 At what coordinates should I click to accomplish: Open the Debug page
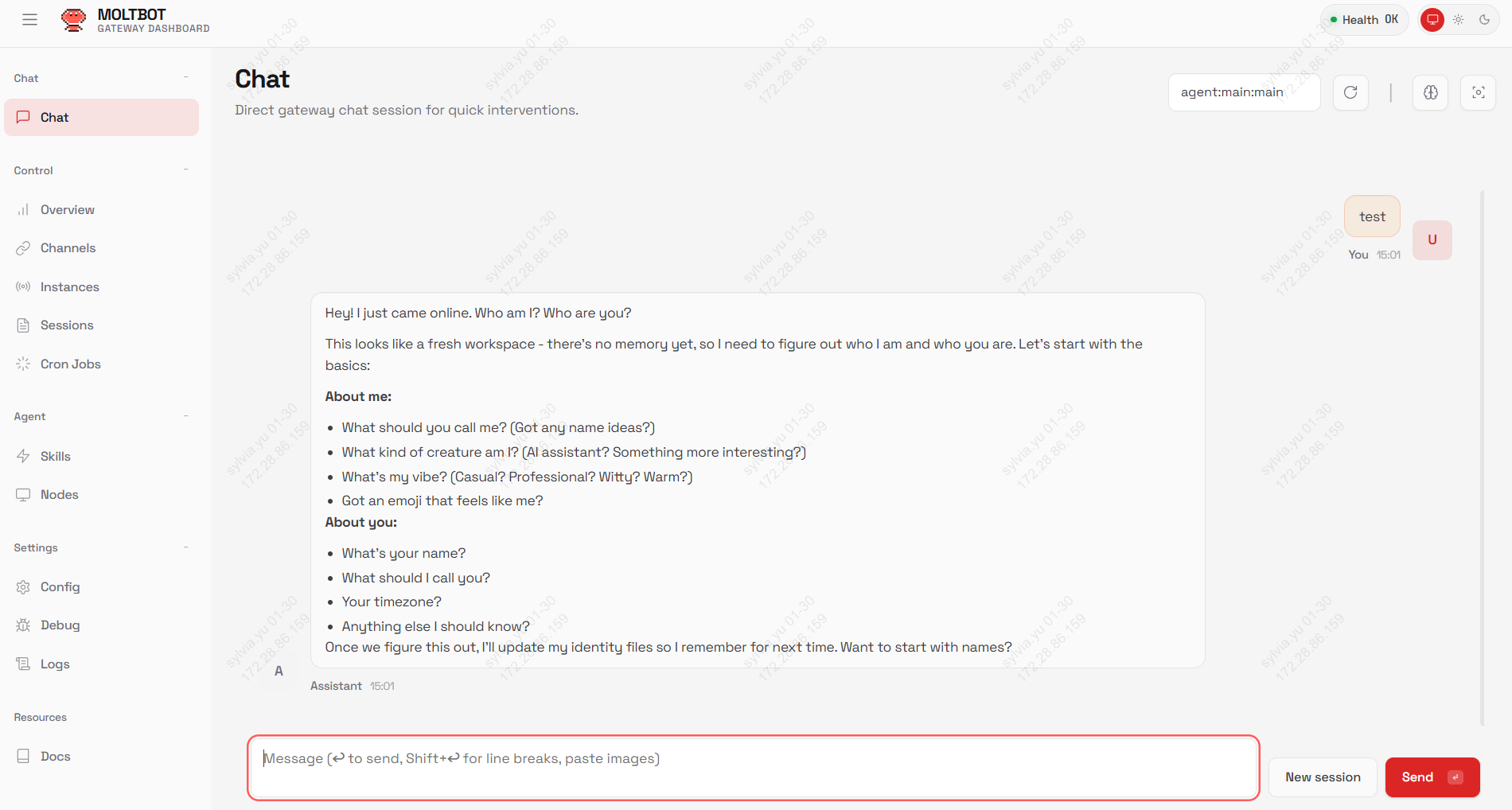coord(60,625)
